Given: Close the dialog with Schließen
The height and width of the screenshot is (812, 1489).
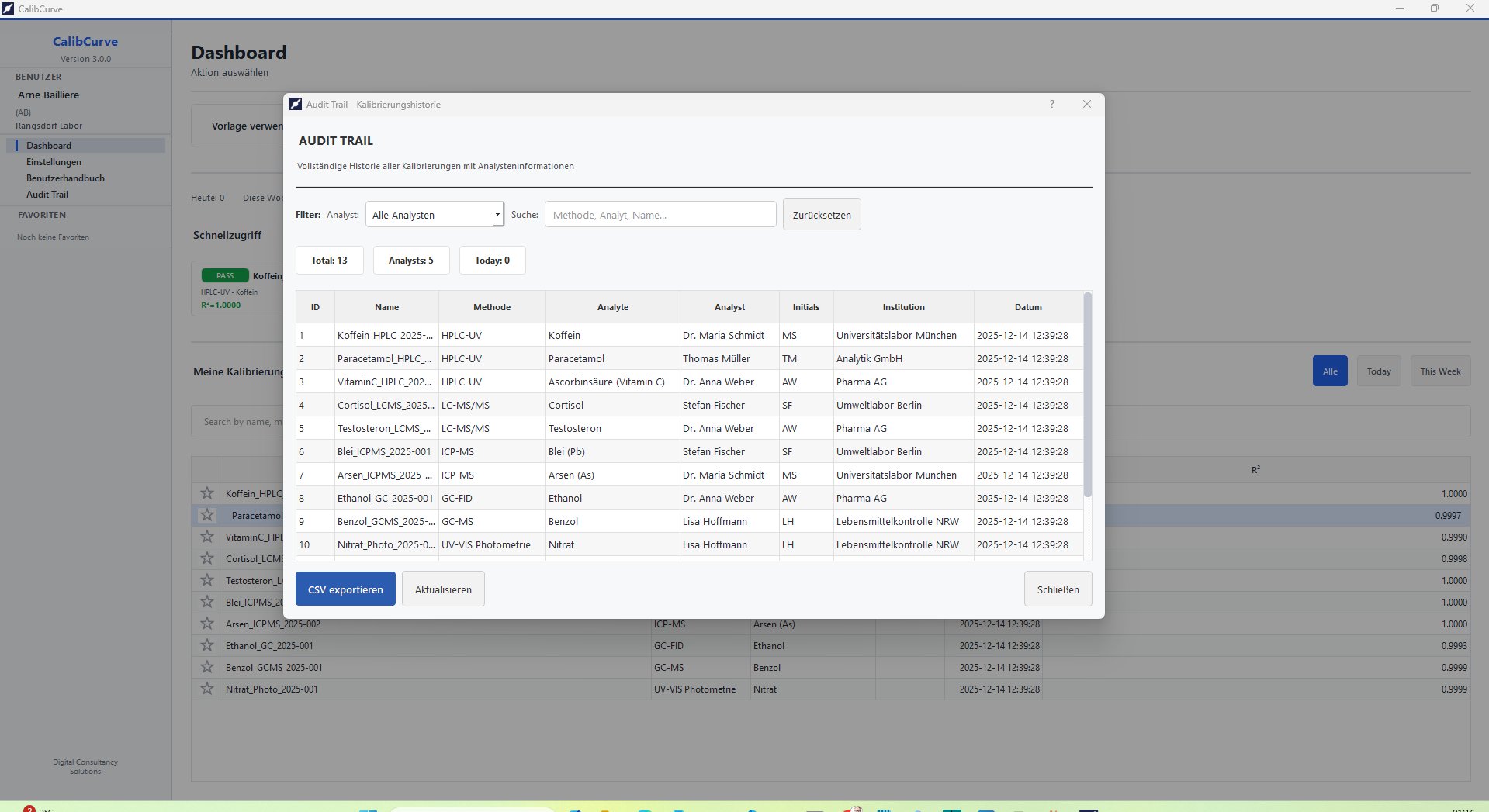Looking at the screenshot, I should [1057, 589].
